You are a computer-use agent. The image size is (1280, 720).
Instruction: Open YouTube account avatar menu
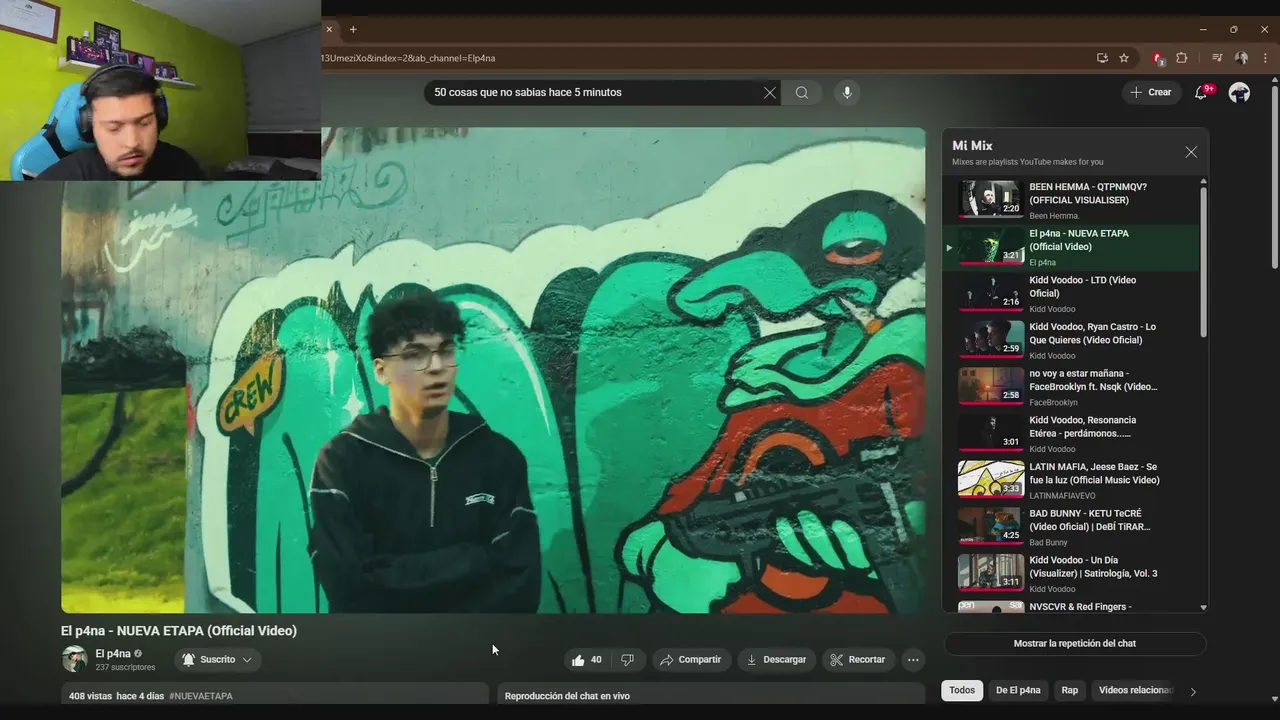(x=1239, y=92)
